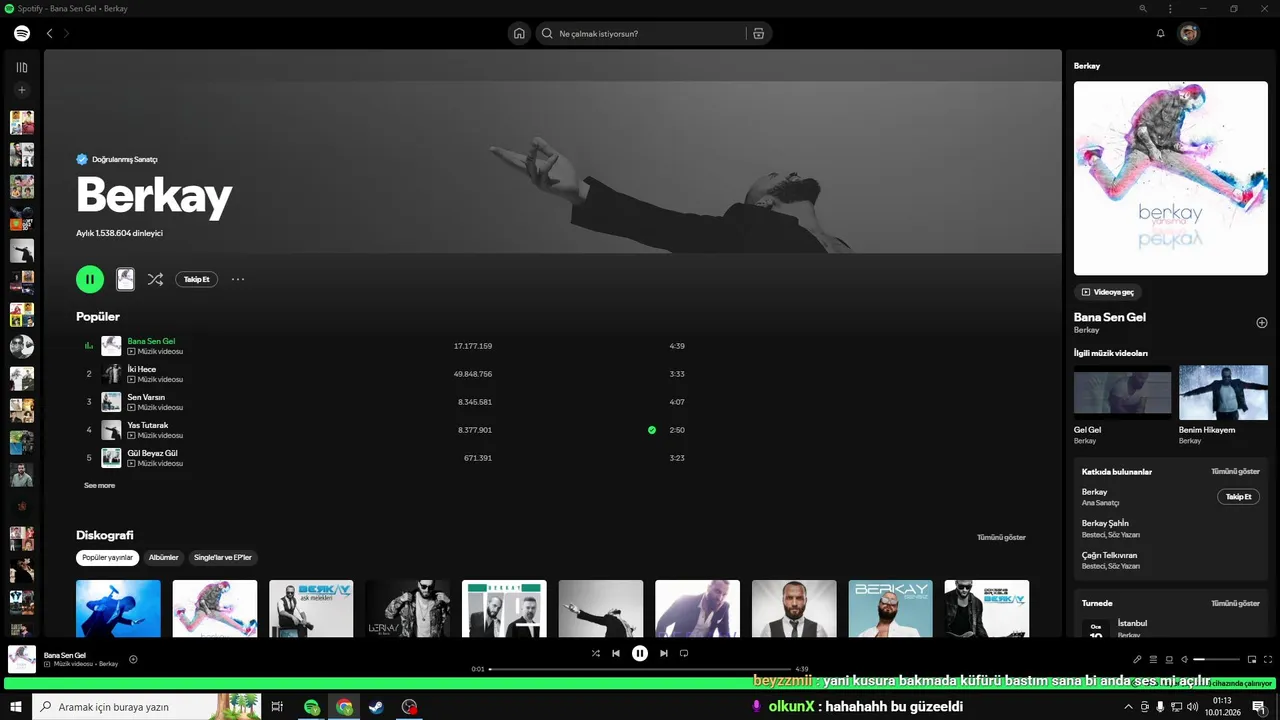Skip to the next track
This screenshot has width=1280, height=720.
pos(664,653)
